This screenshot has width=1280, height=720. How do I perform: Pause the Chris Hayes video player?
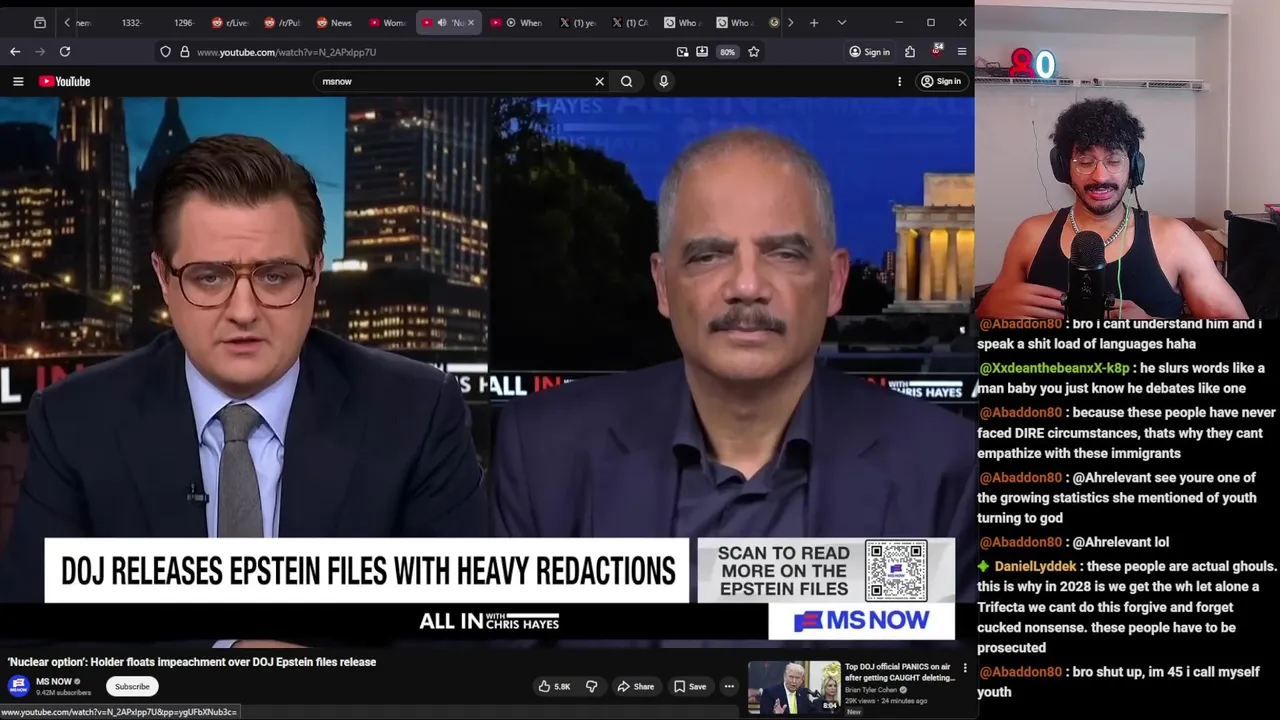pos(487,371)
